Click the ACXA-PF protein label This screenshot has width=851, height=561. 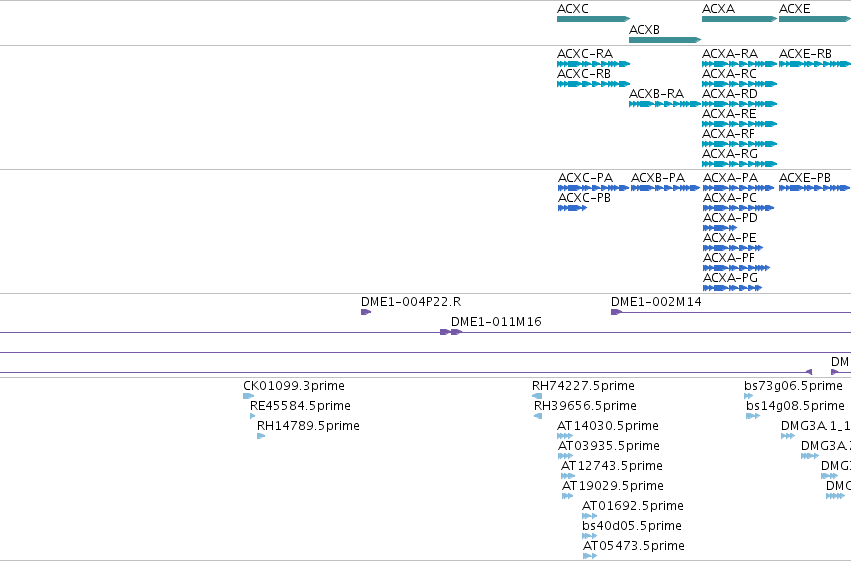pos(729,258)
